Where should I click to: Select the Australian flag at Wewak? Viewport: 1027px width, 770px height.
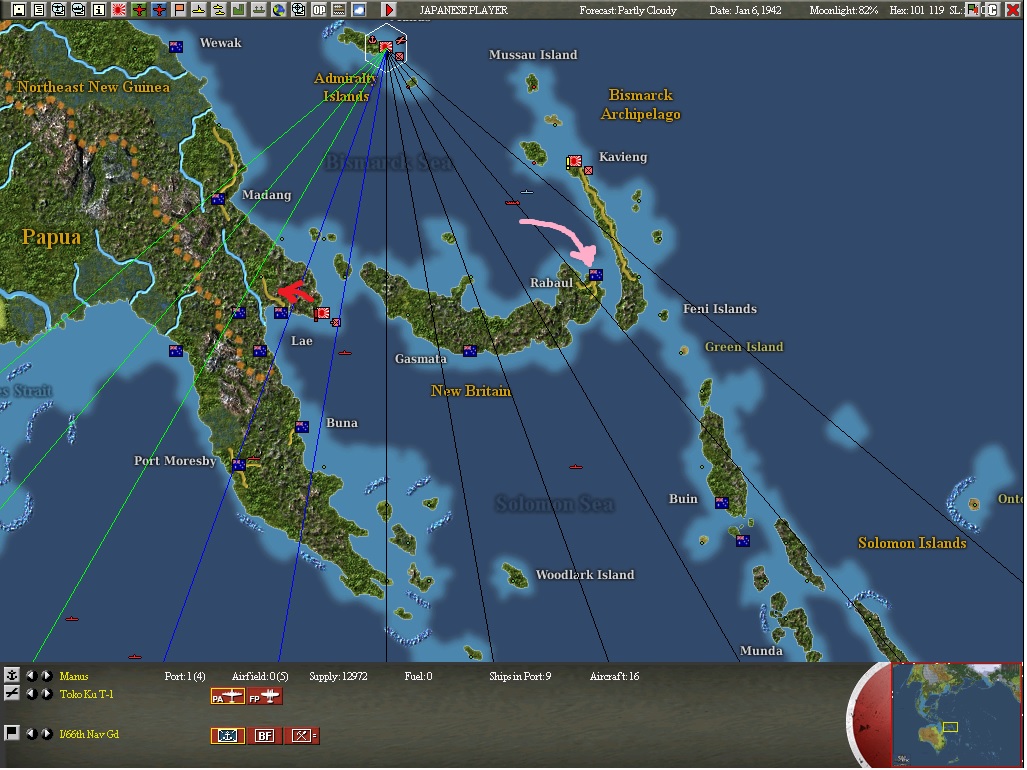(176, 46)
